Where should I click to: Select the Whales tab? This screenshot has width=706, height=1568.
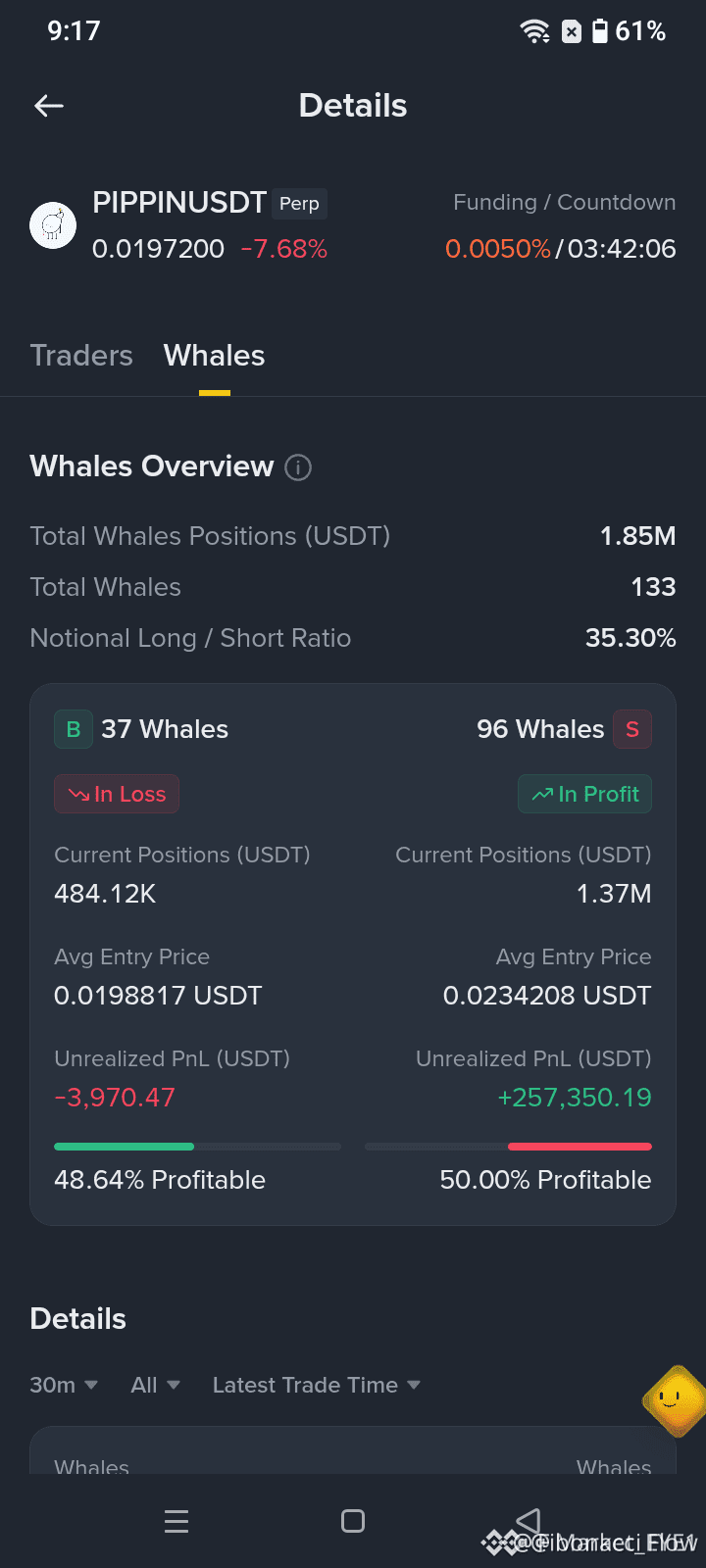pyautogui.click(x=214, y=355)
